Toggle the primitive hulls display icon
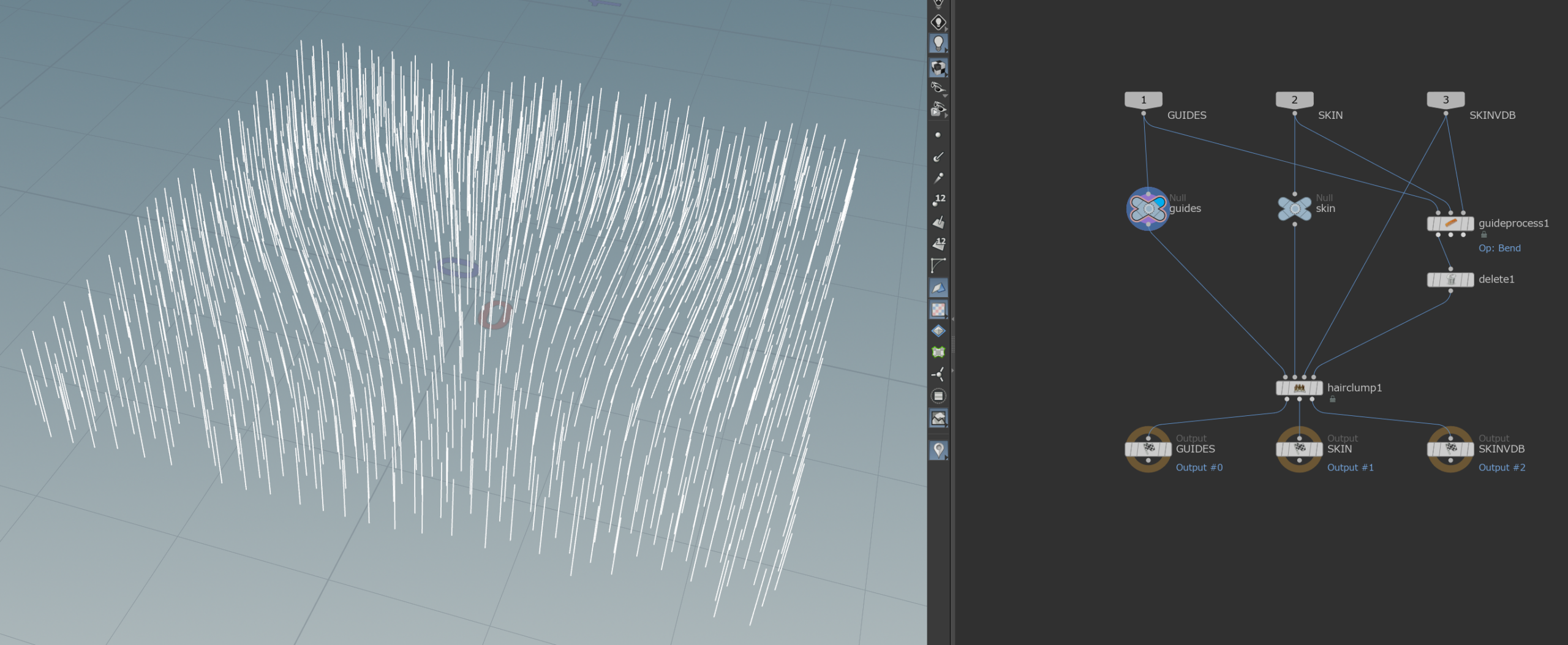The width and height of the screenshot is (1568, 645). (x=938, y=265)
